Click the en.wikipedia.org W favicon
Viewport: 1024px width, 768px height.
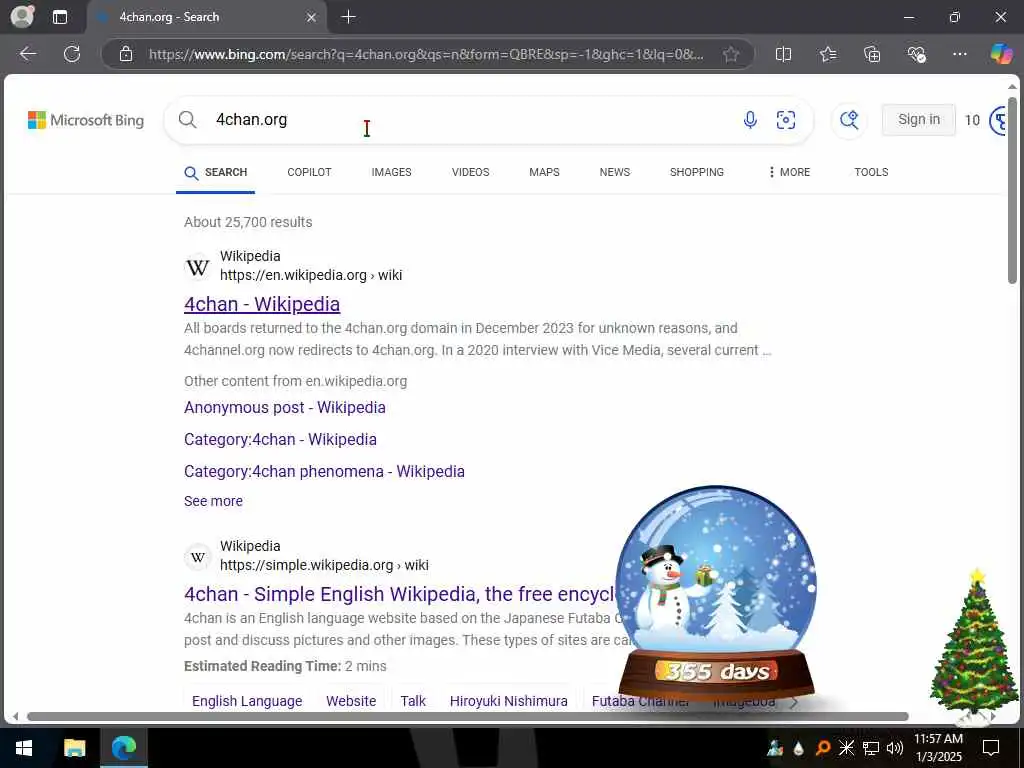pyautogui.click(x=198, y=266)
